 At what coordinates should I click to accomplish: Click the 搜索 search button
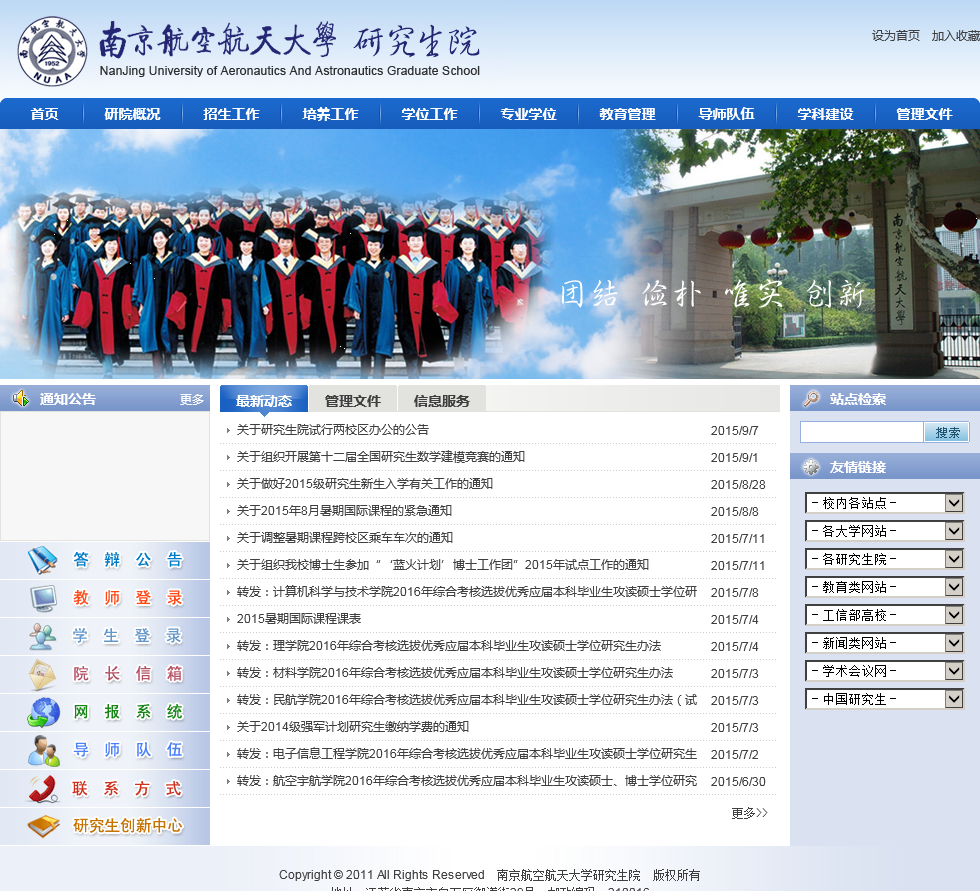click(947, 432)
